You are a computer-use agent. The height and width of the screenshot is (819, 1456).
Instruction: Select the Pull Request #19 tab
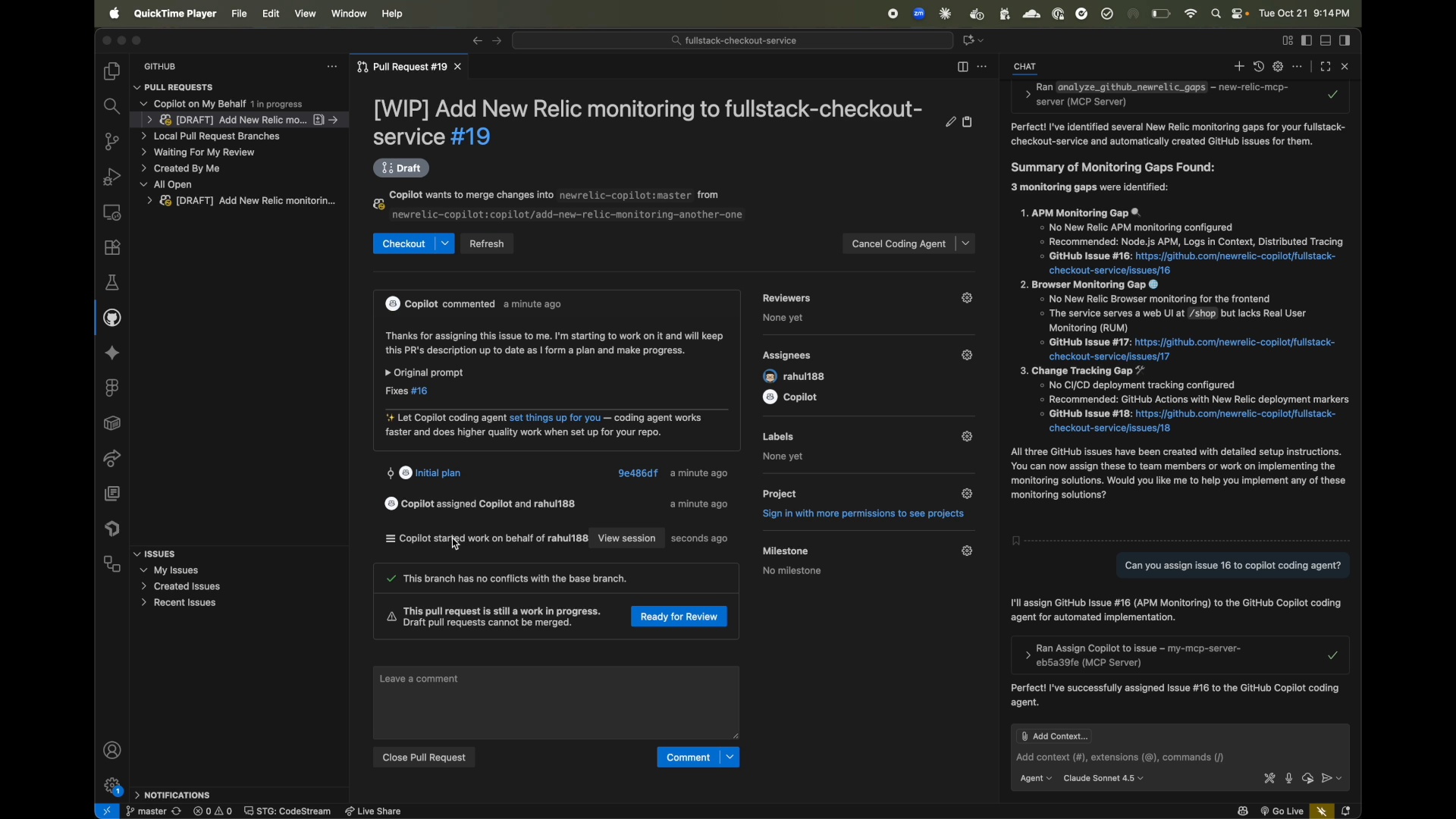coord(409,67)
